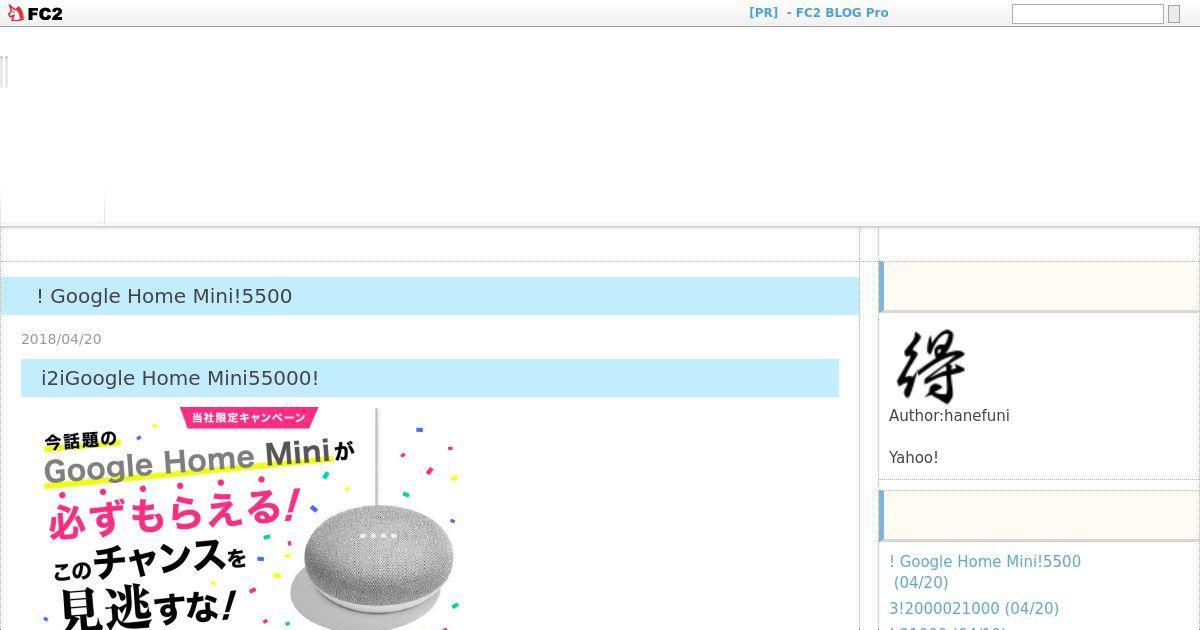Click the 'Yahoo!' profile text
Viewport: 1200px width, 630px height.
(914, 458)
